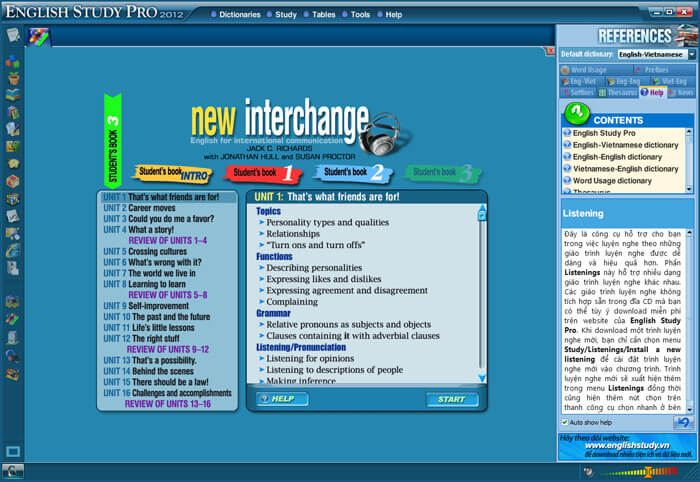Switch to the Prefixes tab

(x=664, y=70)
